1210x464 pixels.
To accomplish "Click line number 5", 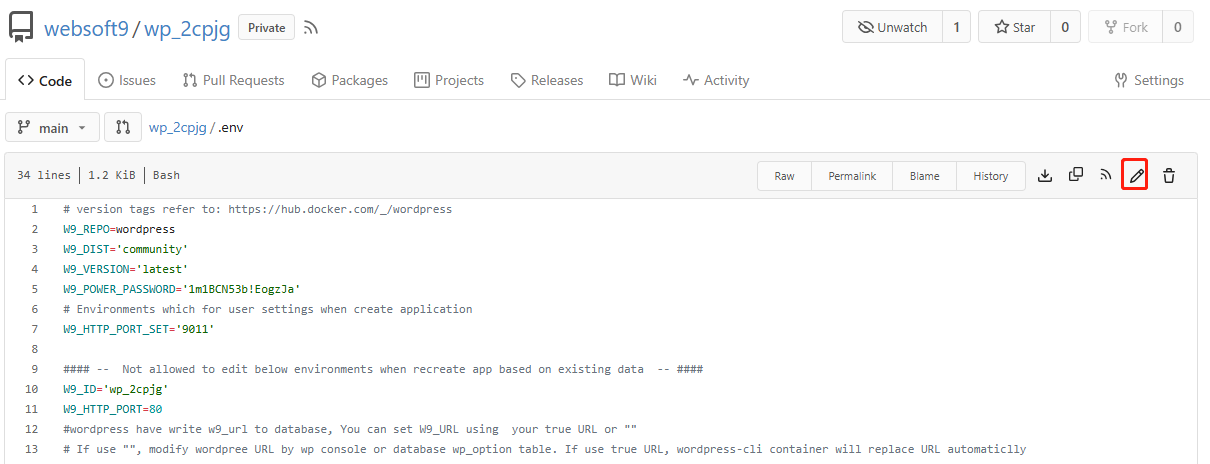I will [x=35, y=289].
